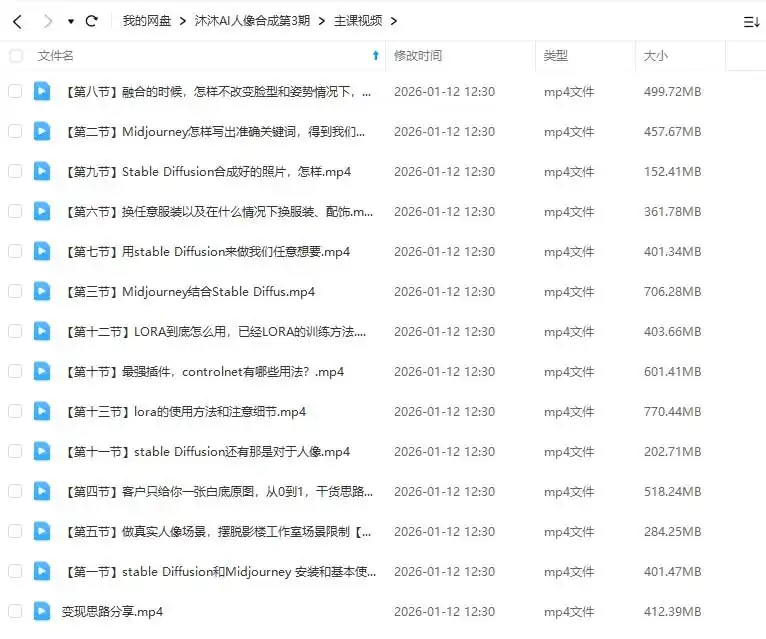The image size is (766, 639).
Task: Check the box for 变现思路分享.mp4
Action: pyautogui.click(x=15, y=612)
